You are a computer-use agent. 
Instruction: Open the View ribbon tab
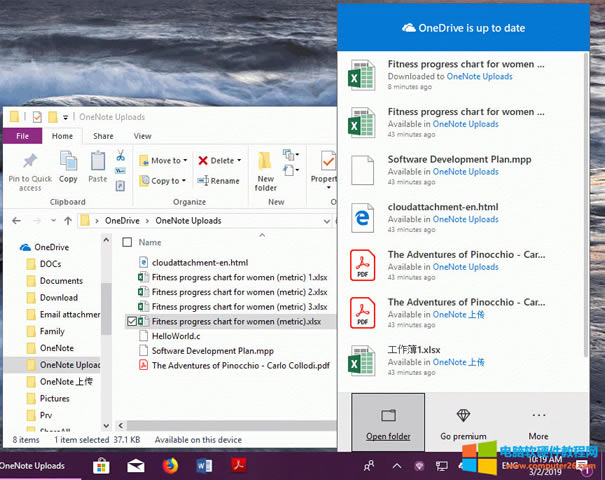coord(142,136)
